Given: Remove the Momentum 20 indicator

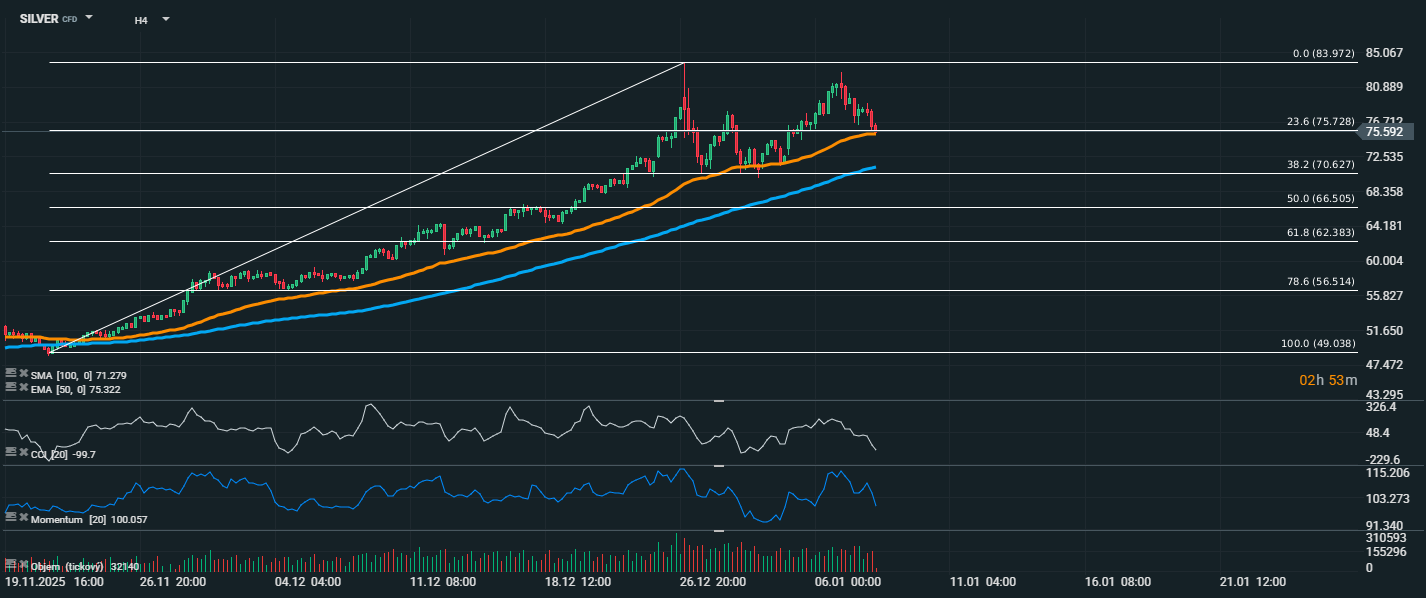Looking at the screenshot, I should [23, 518].
